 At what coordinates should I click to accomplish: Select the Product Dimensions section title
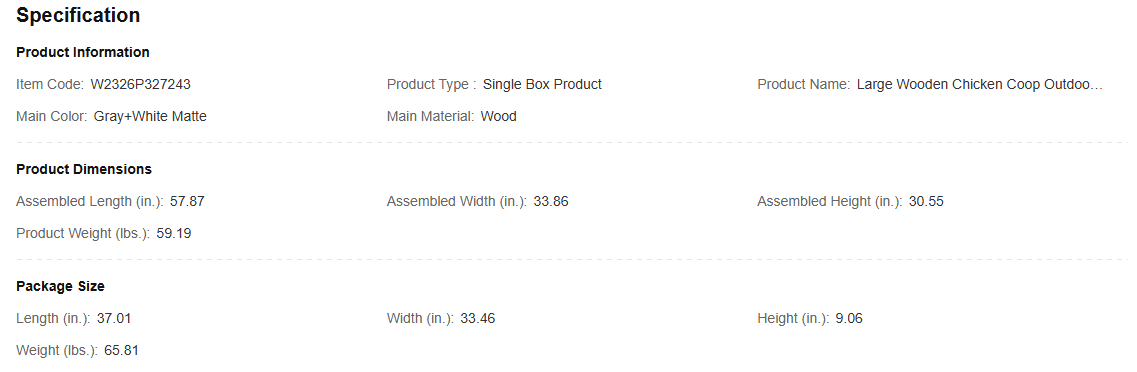(x=84, y=169)
